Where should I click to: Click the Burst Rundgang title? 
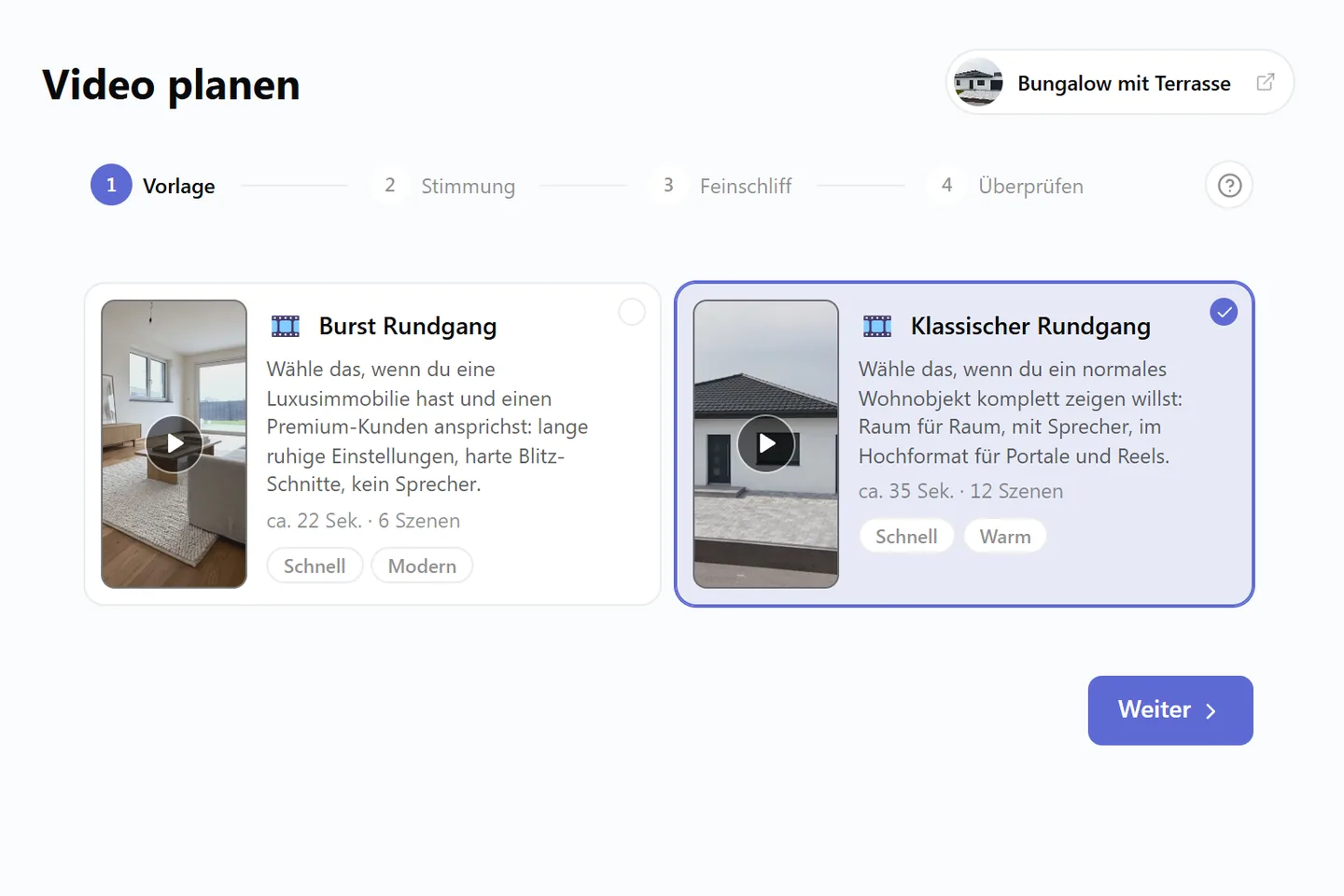[408, 326]
